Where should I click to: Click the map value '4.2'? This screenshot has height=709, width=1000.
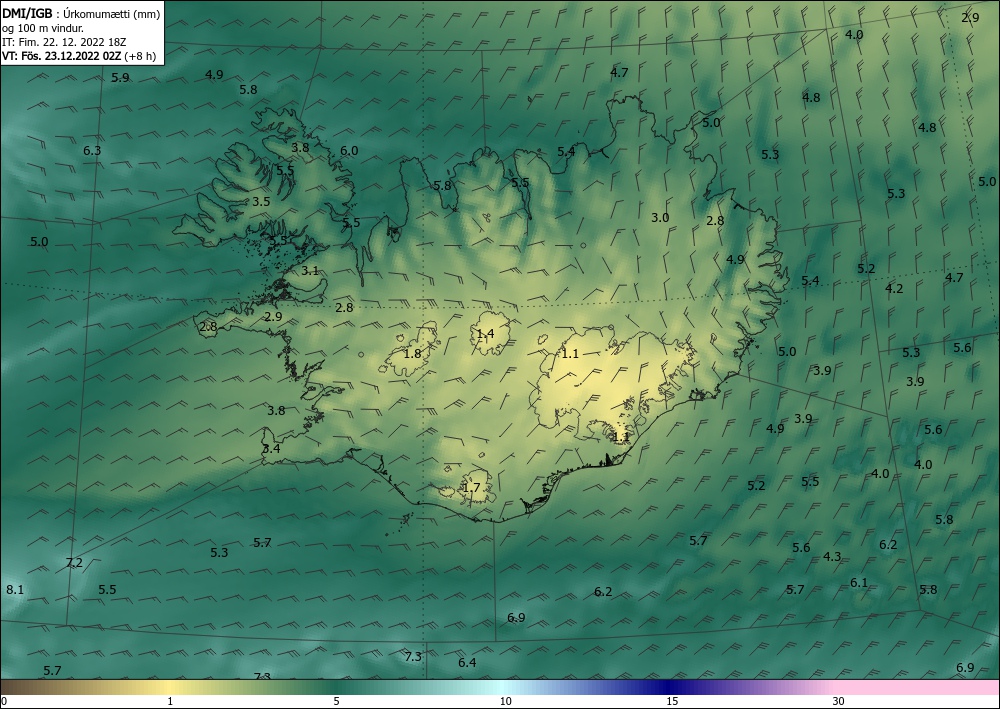pyautogui.click(x=894, y=288)
